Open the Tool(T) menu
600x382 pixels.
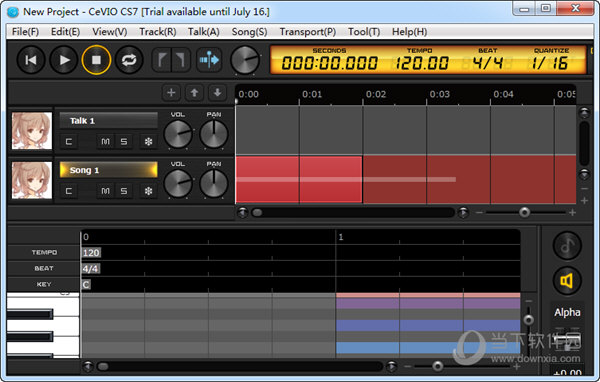tap(364, 32)
